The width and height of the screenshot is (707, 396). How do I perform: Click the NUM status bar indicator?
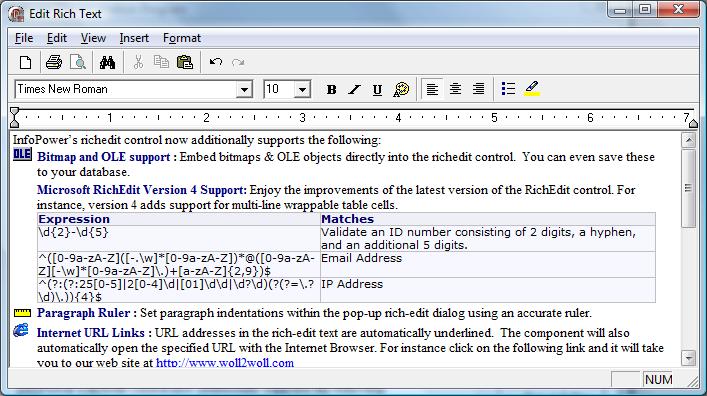pos(658,380)
